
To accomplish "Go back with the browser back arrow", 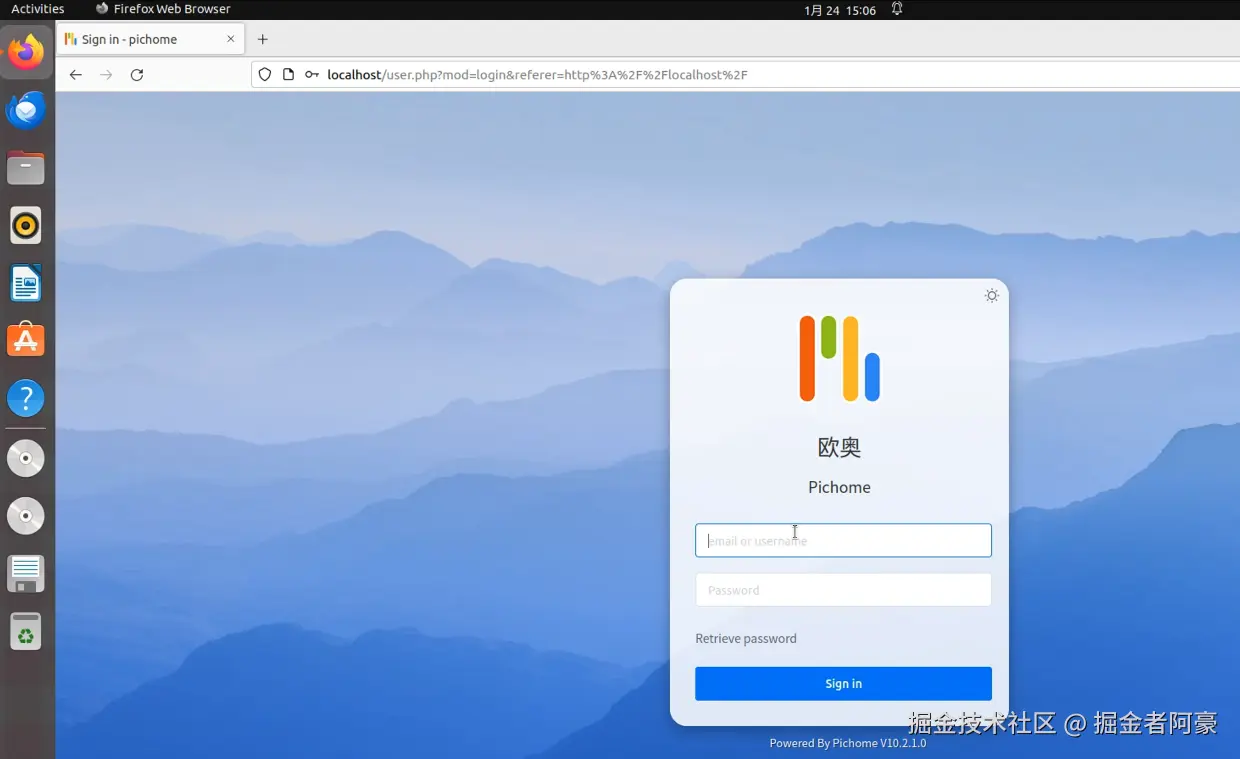I will 76,75.
